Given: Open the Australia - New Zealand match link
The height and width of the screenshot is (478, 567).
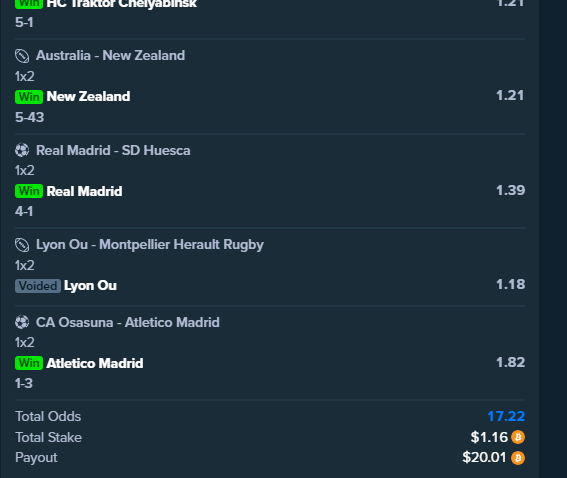Looking at the screenshot, I should (110, 56).
